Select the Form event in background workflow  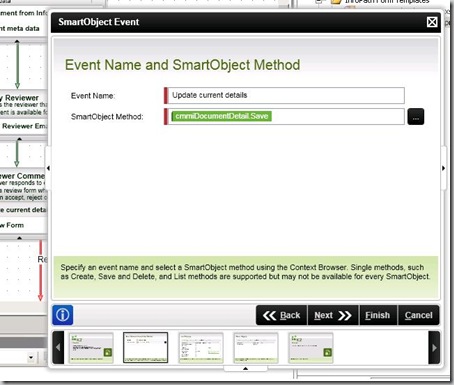click(23, 225)
